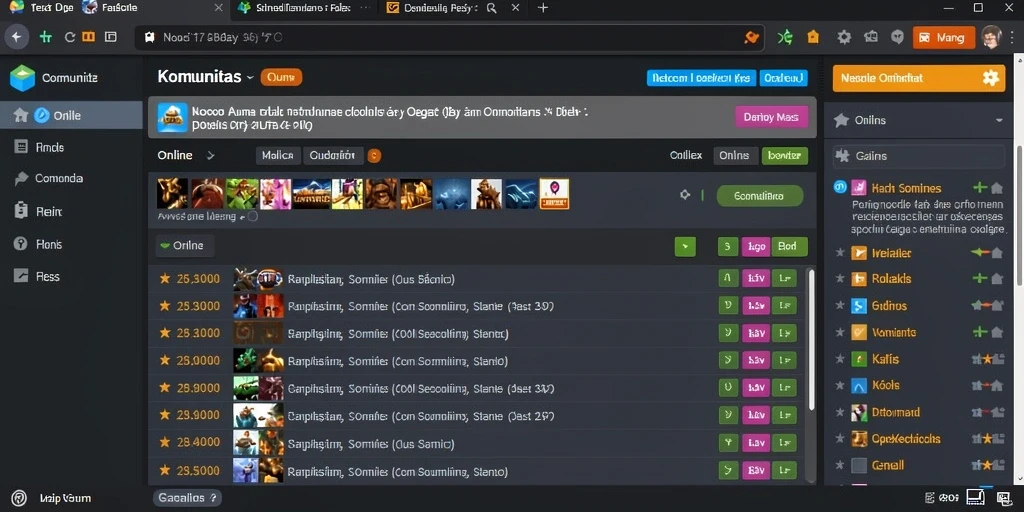
Task: Click the list vertical scrollbar
Action: (811, 340)
